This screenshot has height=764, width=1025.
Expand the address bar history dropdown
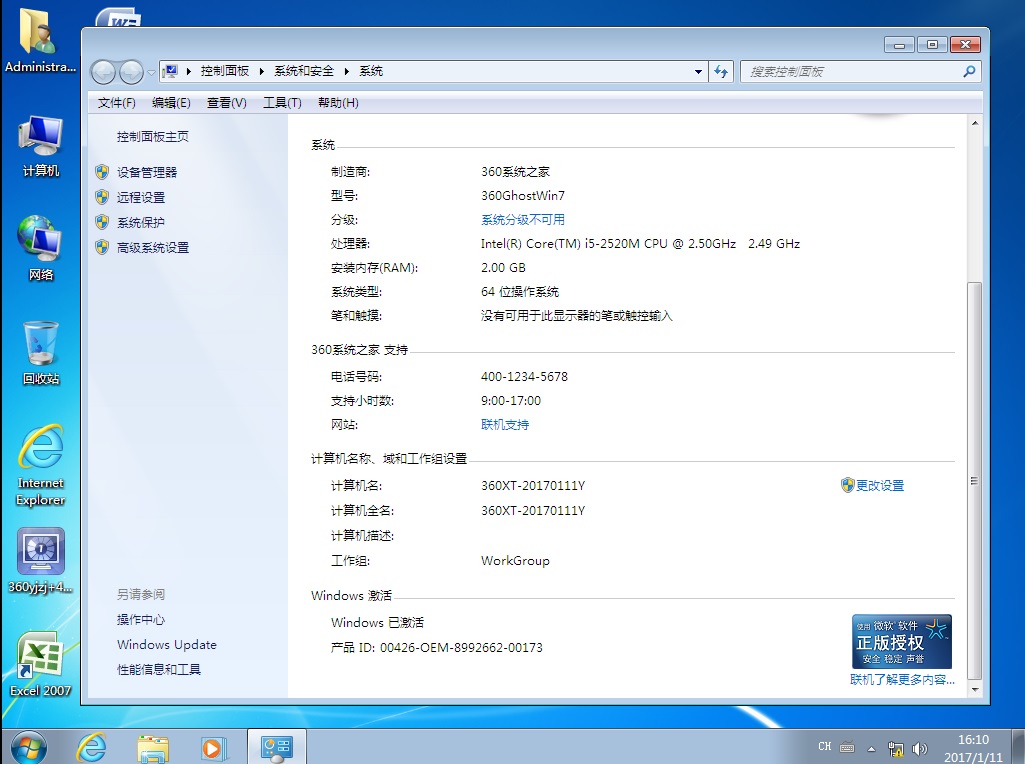click(698, 72)
